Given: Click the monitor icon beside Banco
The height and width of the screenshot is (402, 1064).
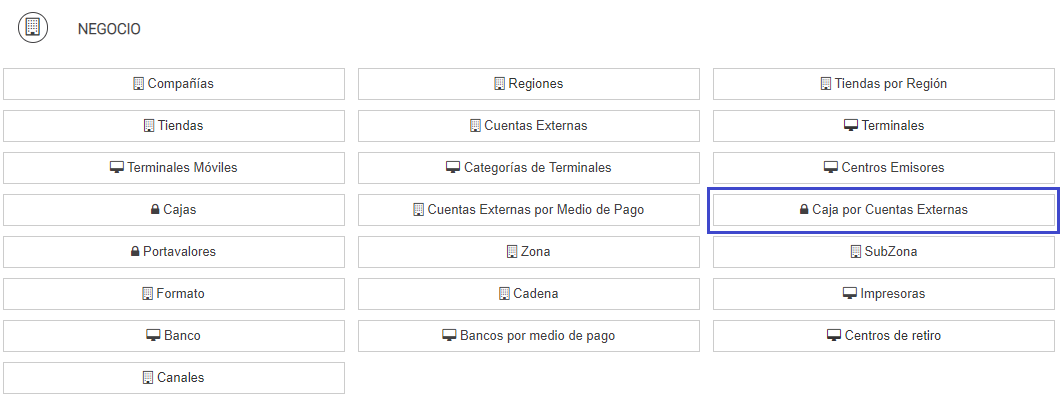Looking at the screenshot, I should click(x=153, y=336).
